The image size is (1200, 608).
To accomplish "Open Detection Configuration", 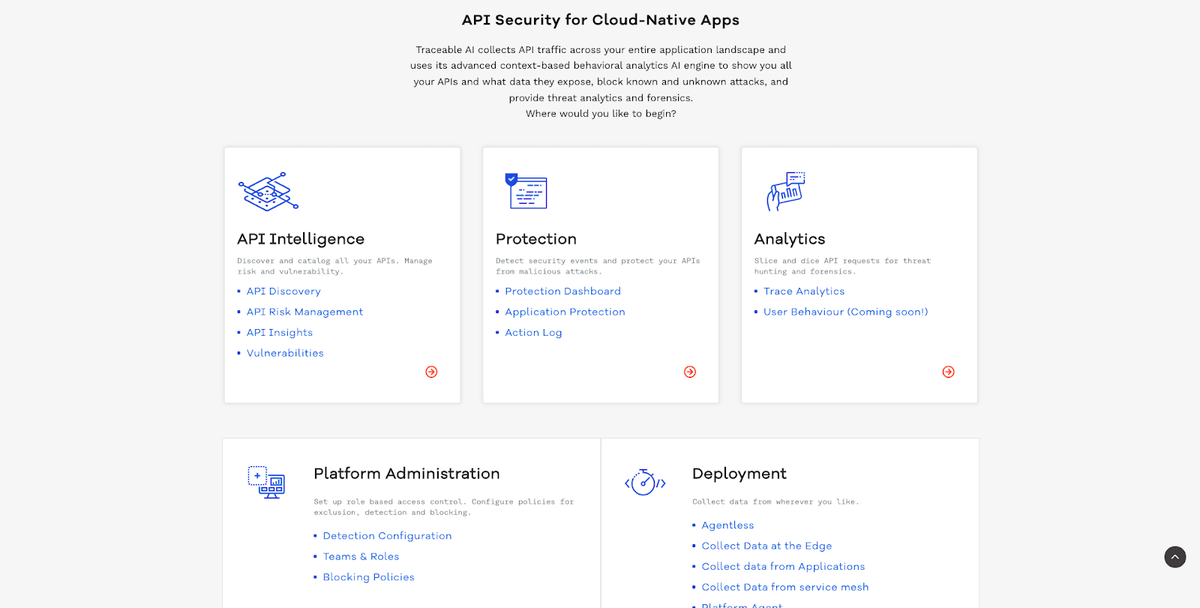I will coord(387,535).
